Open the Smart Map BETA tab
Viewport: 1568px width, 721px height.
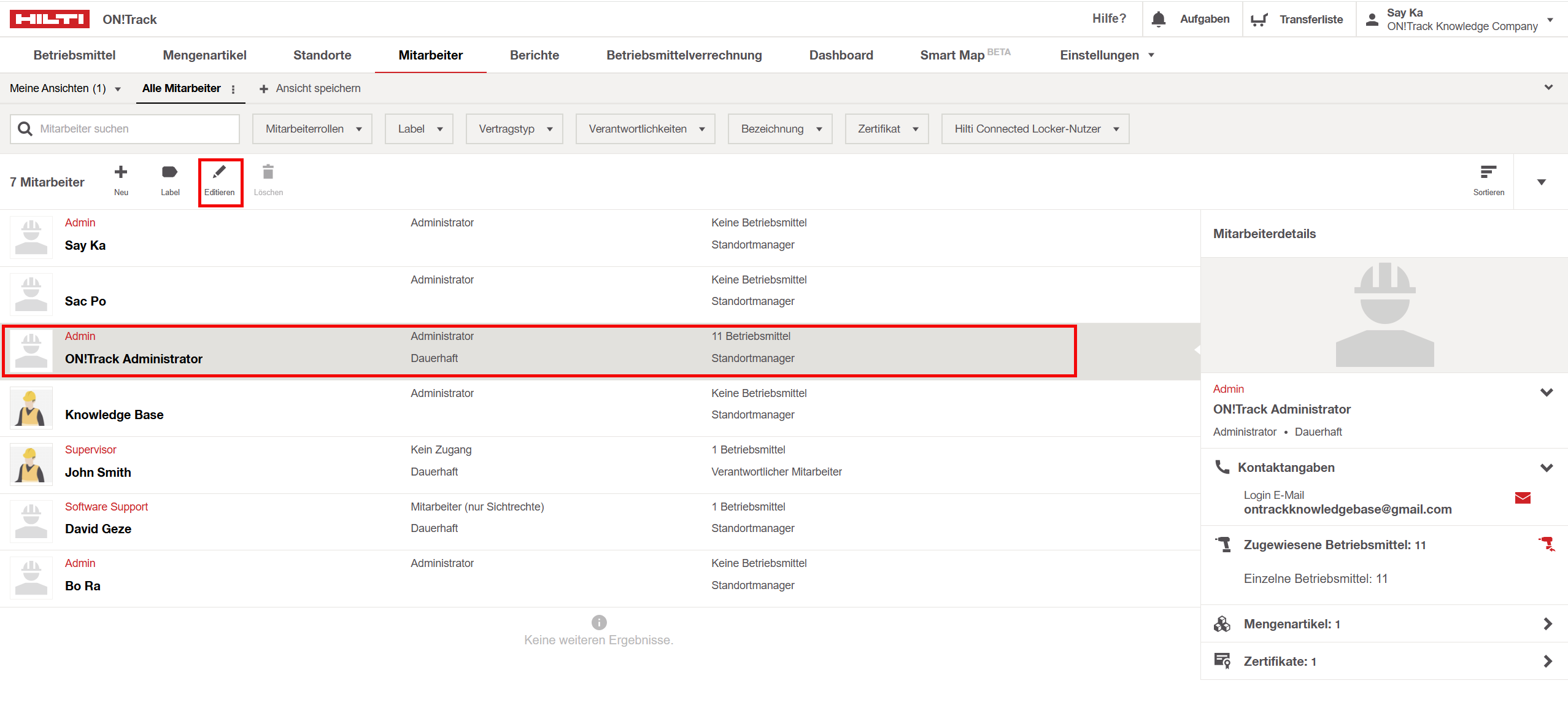click(x=965, y=55)
